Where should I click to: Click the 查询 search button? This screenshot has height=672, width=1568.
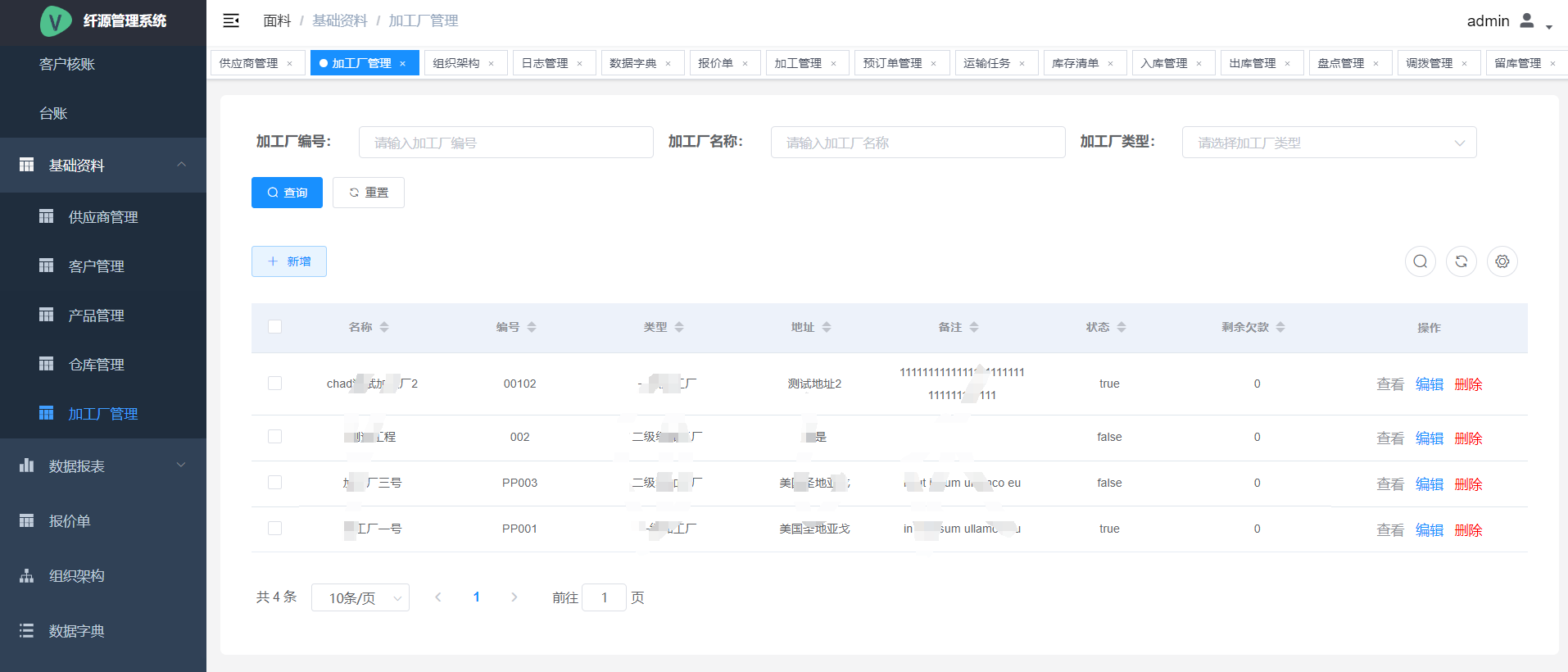[287, 193]
